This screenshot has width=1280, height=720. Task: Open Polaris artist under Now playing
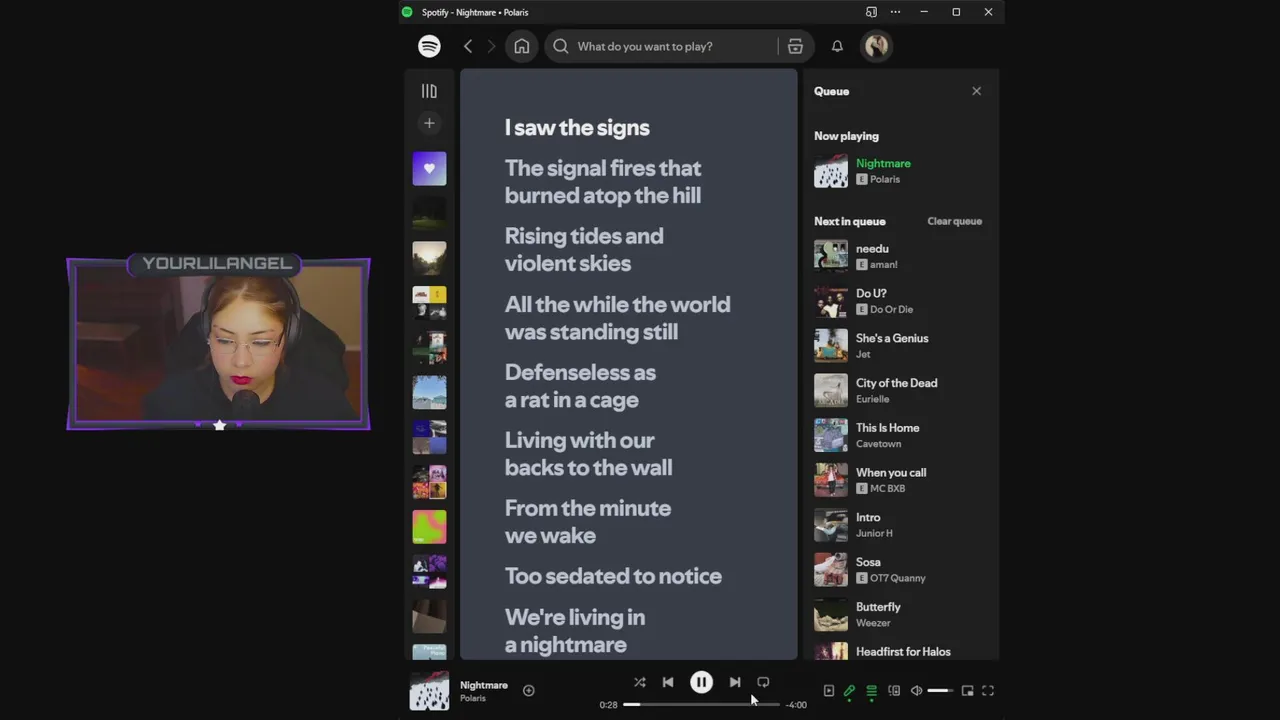pos(885,179)
